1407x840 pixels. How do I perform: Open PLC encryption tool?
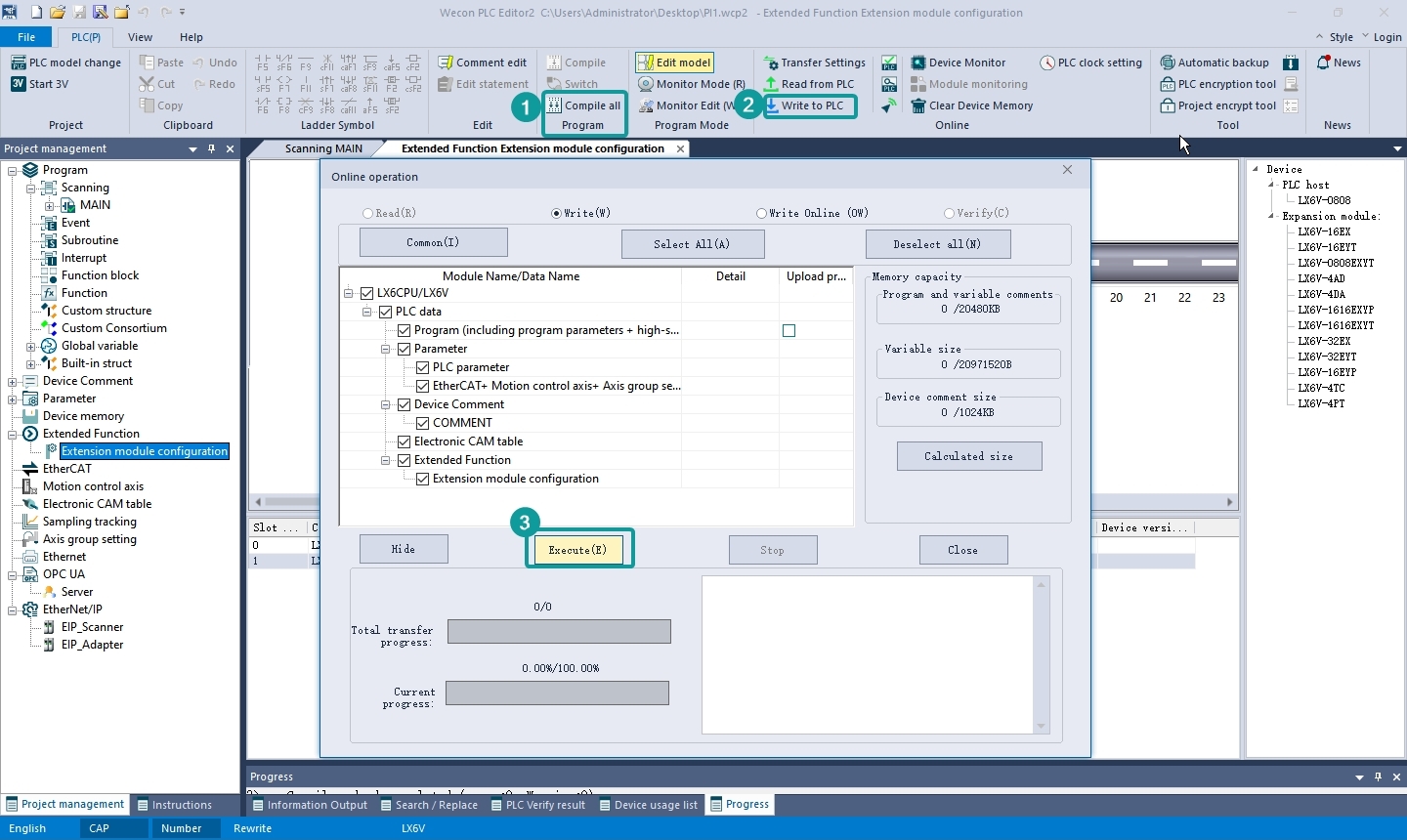click(x=1218, y=84)
